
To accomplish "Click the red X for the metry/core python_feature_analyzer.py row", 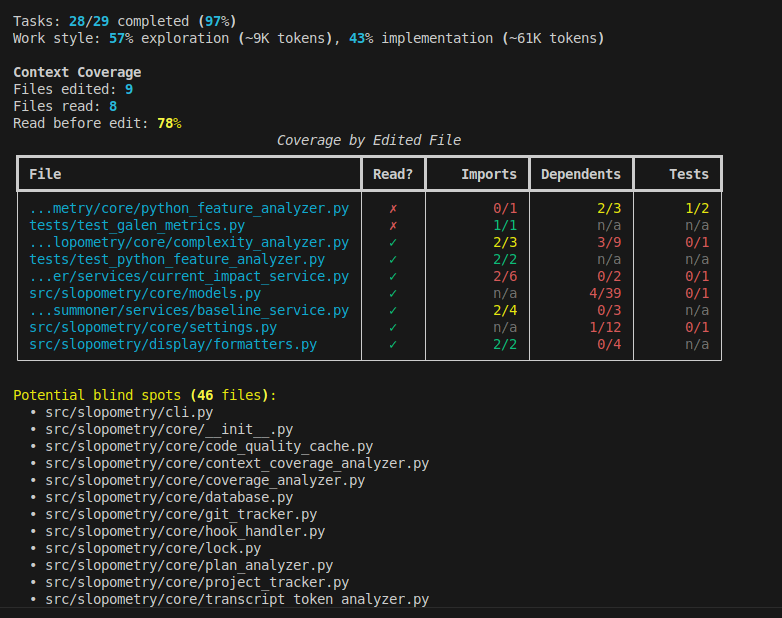I will [x=393, y=208].
